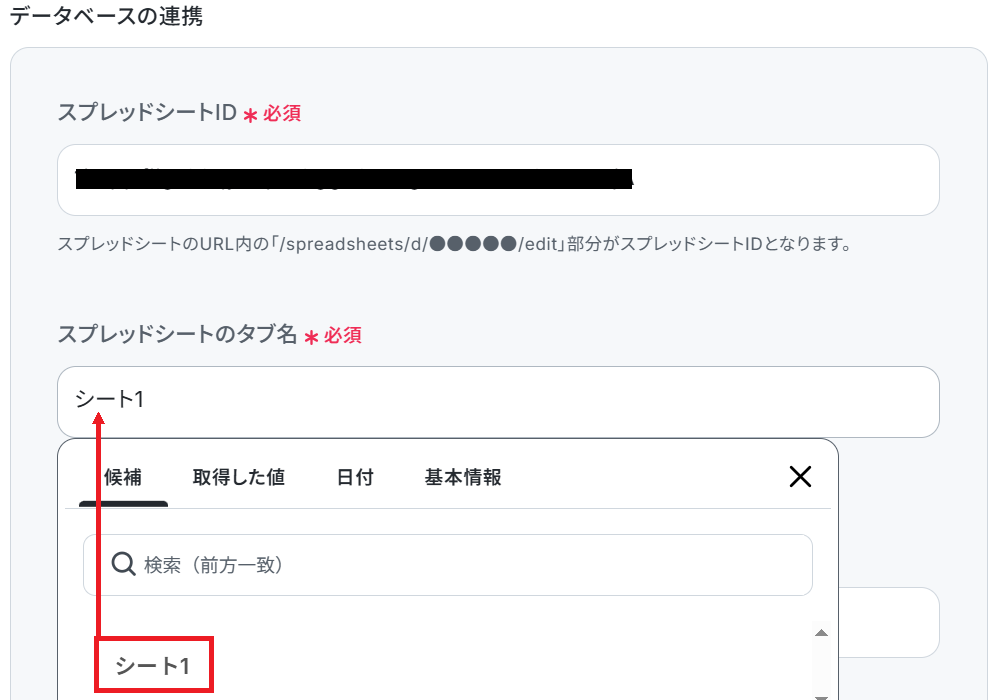Click the down arrow of the candidate list scrollbar
The height and width of the screenshot is (700, 997).
pos(822,697)
